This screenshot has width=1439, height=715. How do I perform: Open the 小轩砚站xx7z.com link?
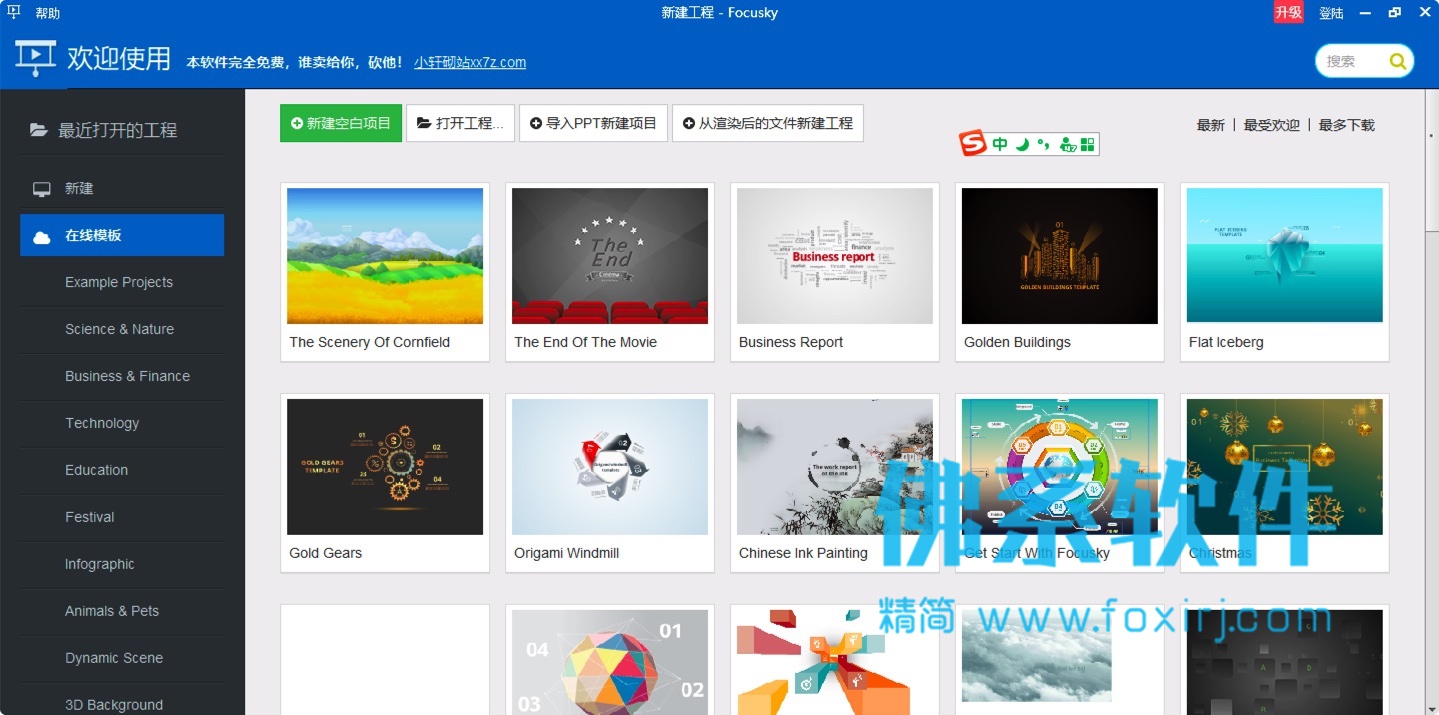[x=470, y=62]
